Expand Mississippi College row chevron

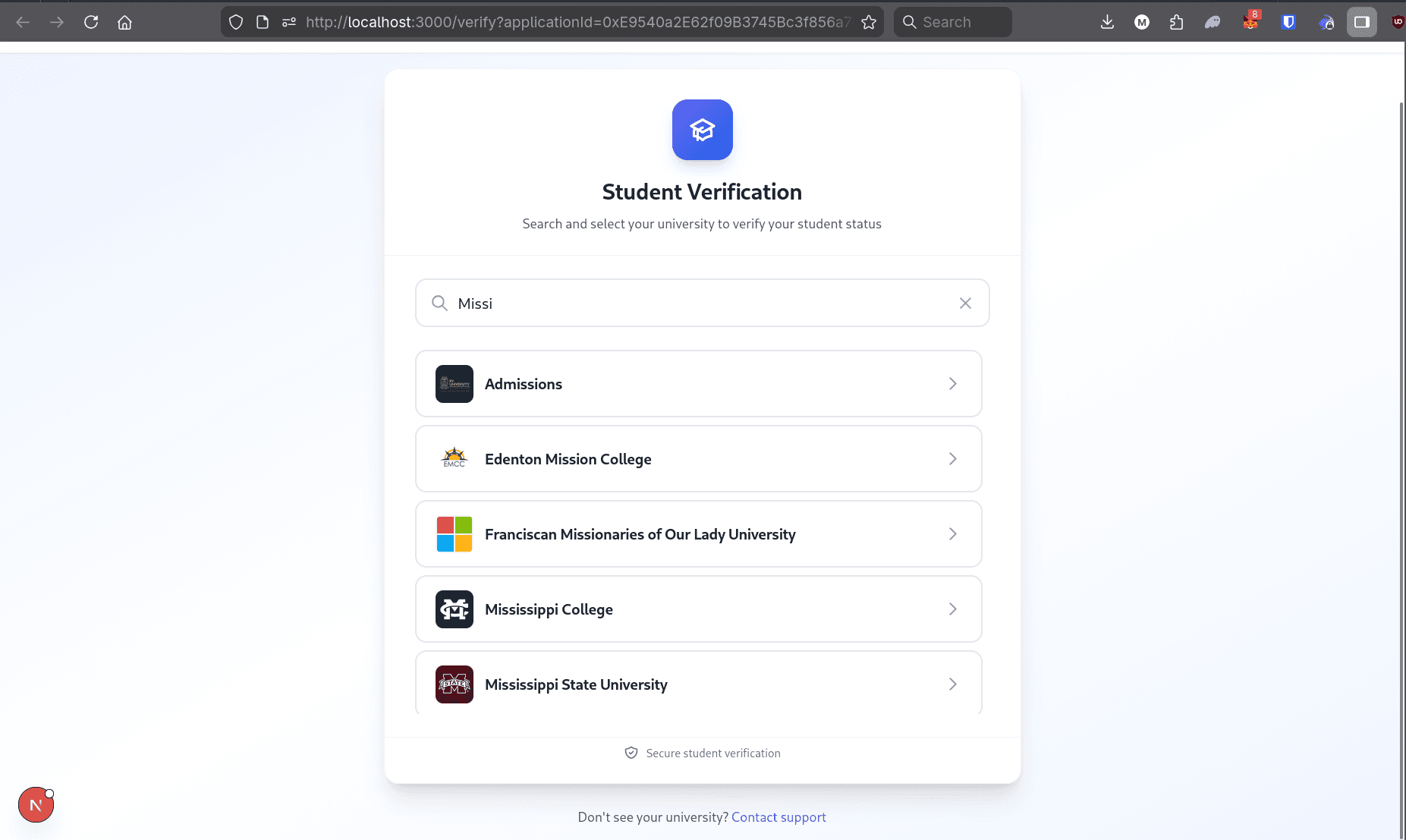[952, 609]
